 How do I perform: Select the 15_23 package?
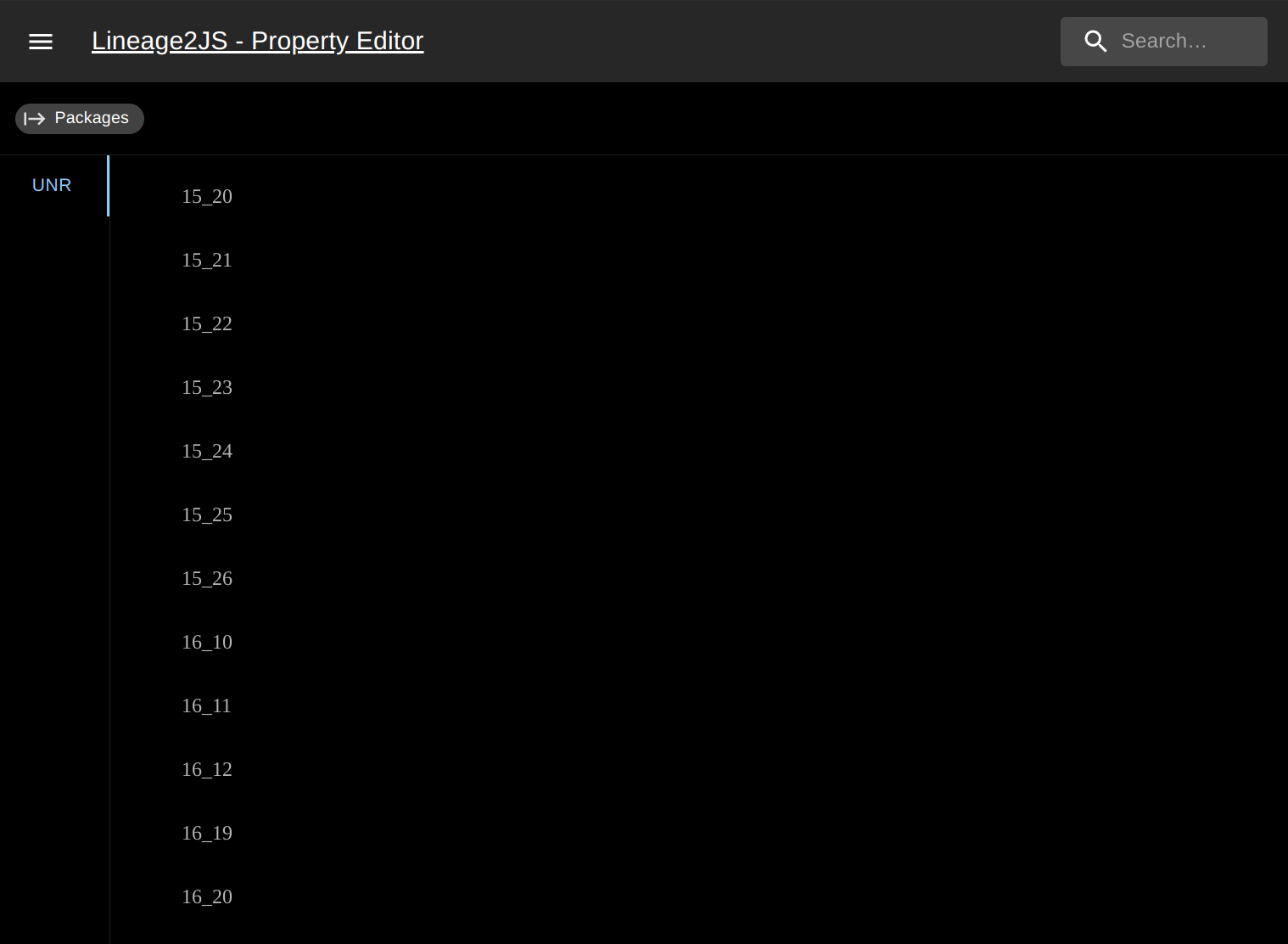point(207,388)
